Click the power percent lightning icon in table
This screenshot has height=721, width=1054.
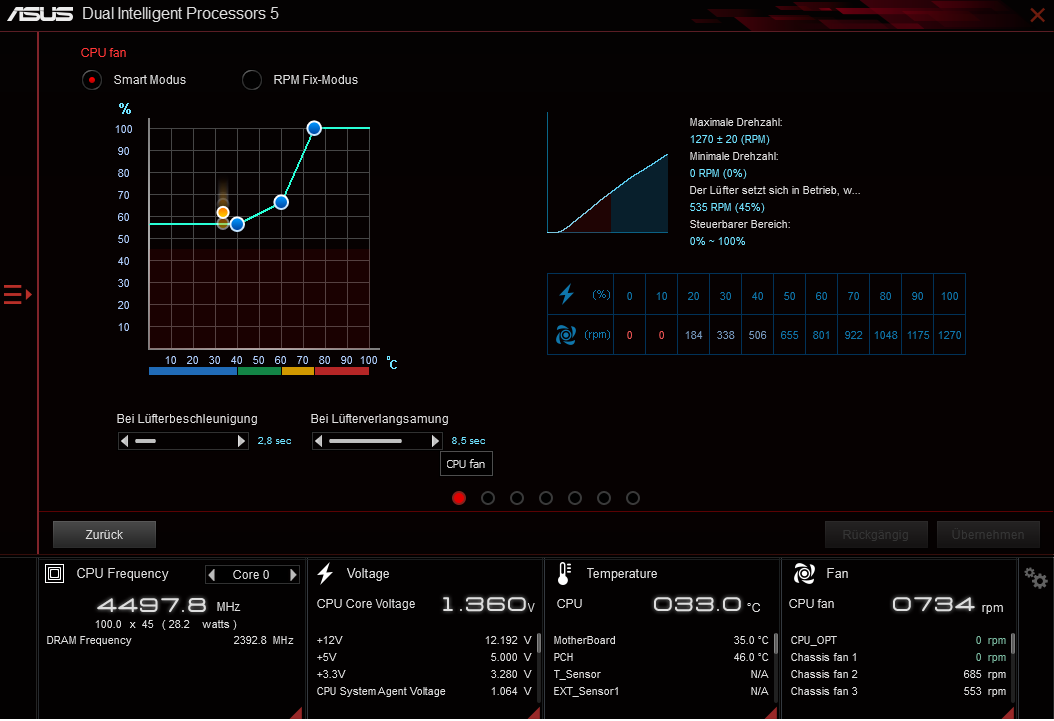coord(567,294)
